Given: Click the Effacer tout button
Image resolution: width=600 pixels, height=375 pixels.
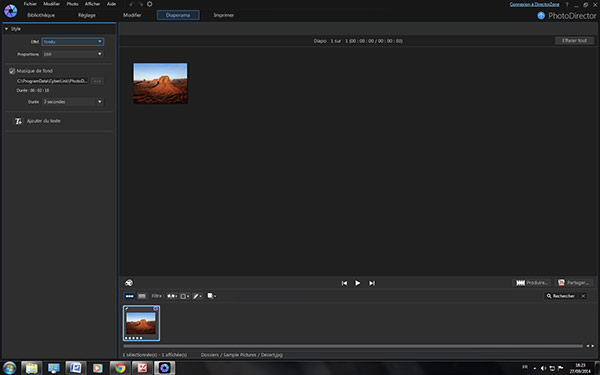Looking at the screenshot, I should coord(574,41).
